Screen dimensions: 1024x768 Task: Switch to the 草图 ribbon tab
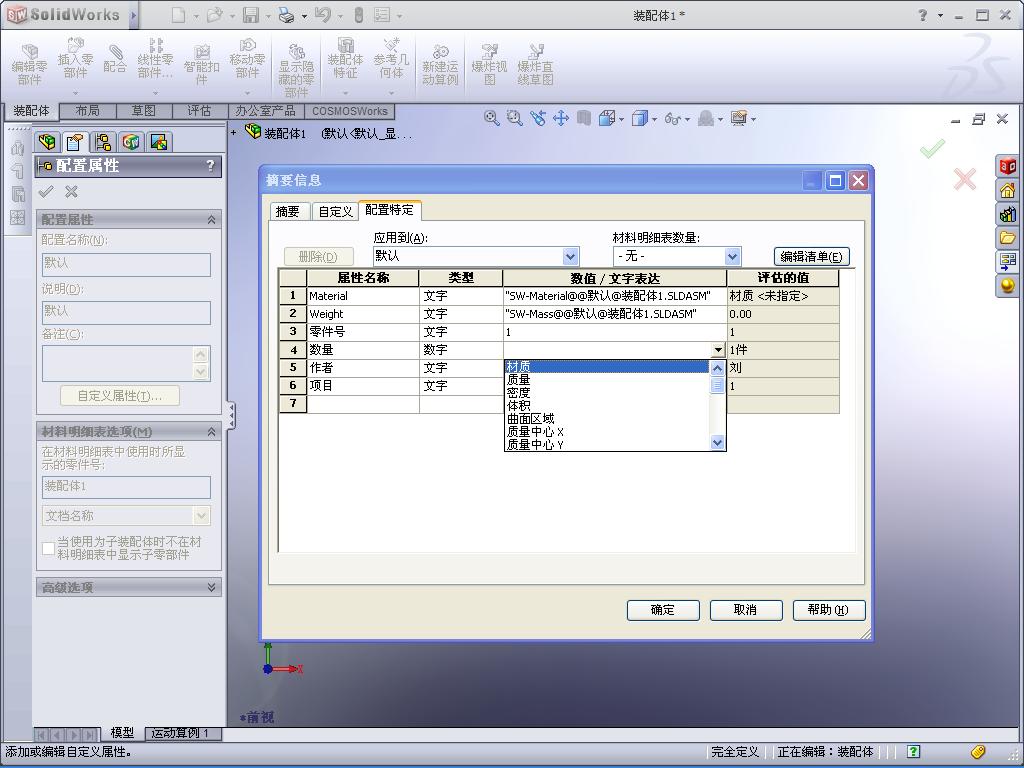(x=144, y=110)
